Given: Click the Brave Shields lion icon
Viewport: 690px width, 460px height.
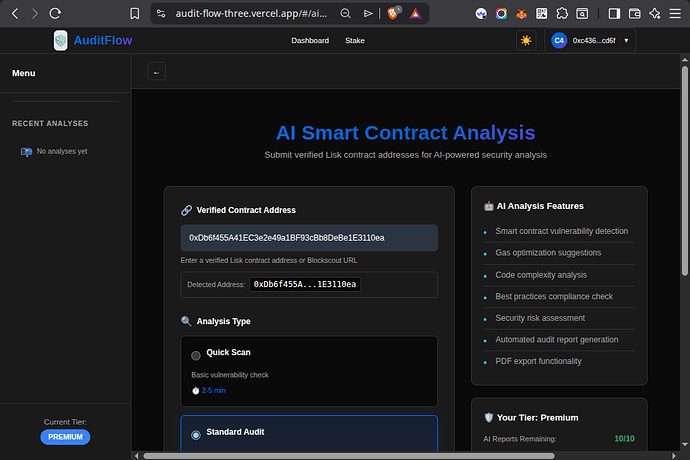Looking at the screenshot, I should point(394,14).
